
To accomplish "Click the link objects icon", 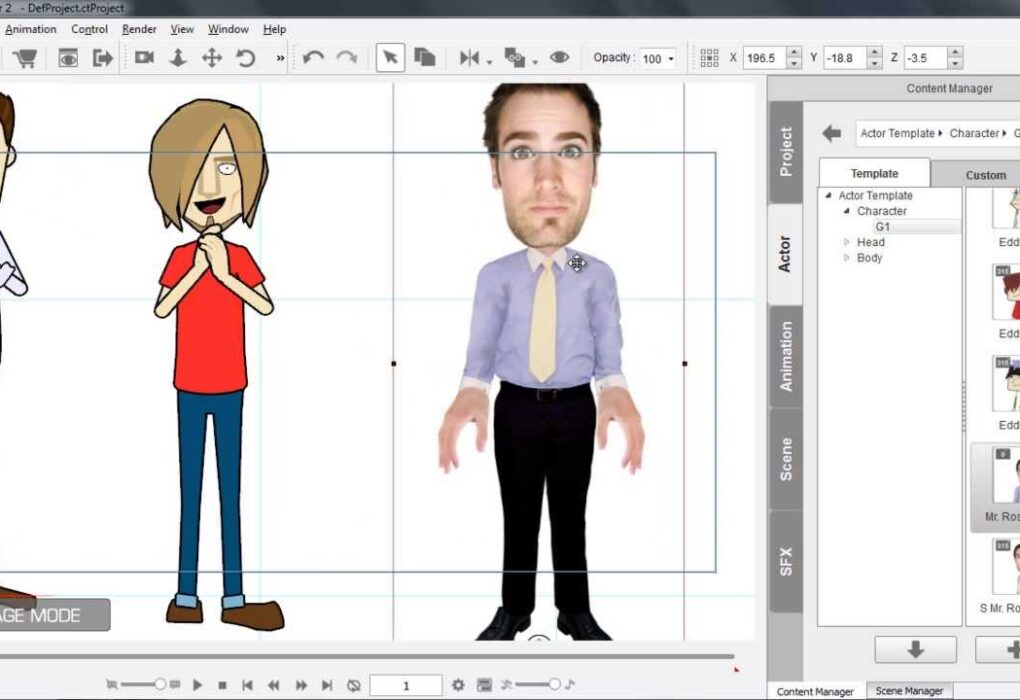I will 515,58.
